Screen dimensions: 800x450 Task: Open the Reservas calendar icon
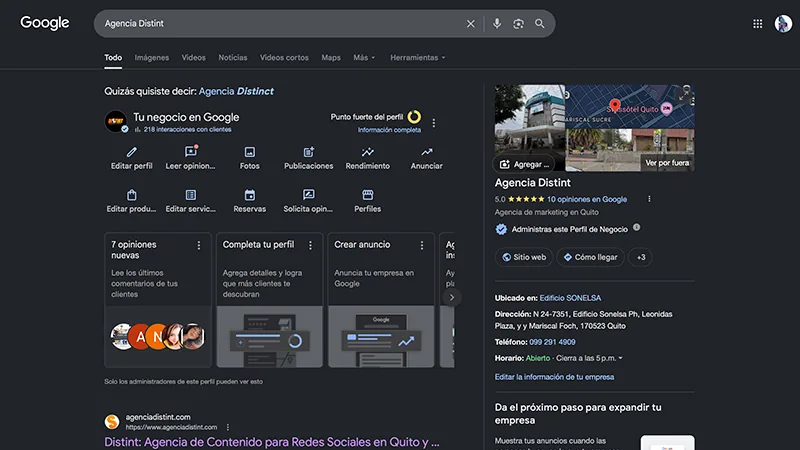pyautogui.click(x=249, y=195)
